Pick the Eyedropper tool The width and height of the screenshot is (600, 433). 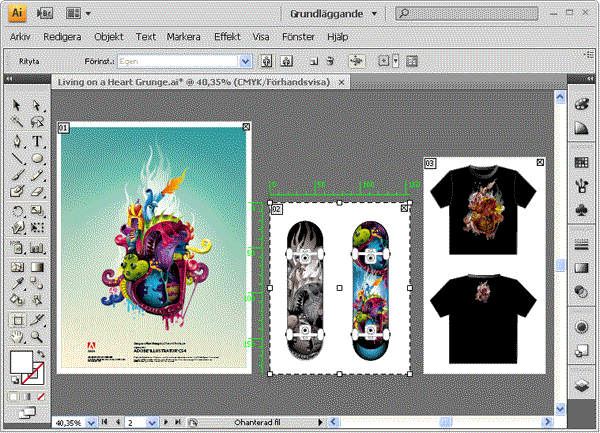tap(16, 283)
